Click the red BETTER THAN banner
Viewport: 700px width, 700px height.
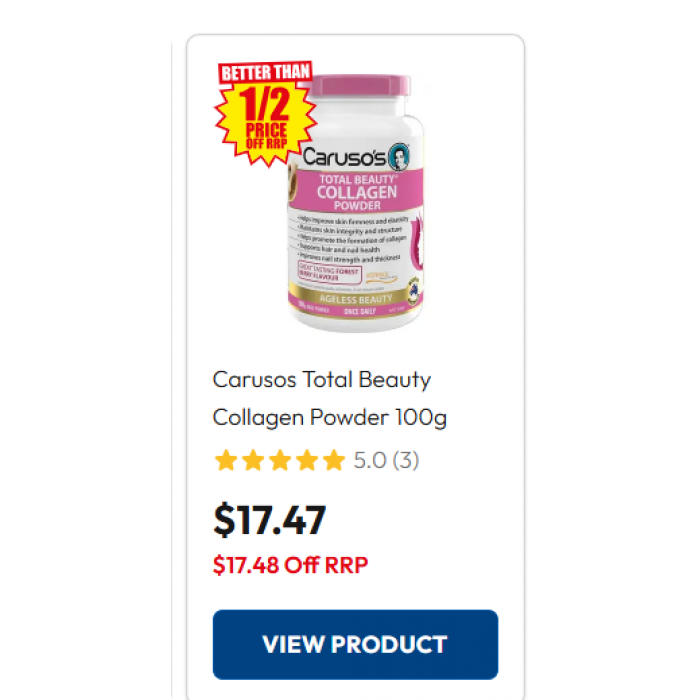pos(265,72)
